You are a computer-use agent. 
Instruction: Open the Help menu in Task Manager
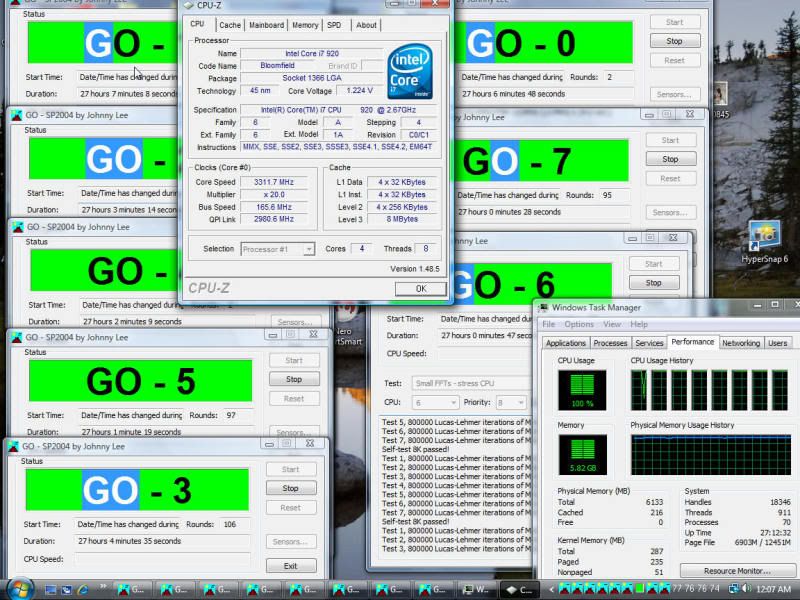coord(639,324)
